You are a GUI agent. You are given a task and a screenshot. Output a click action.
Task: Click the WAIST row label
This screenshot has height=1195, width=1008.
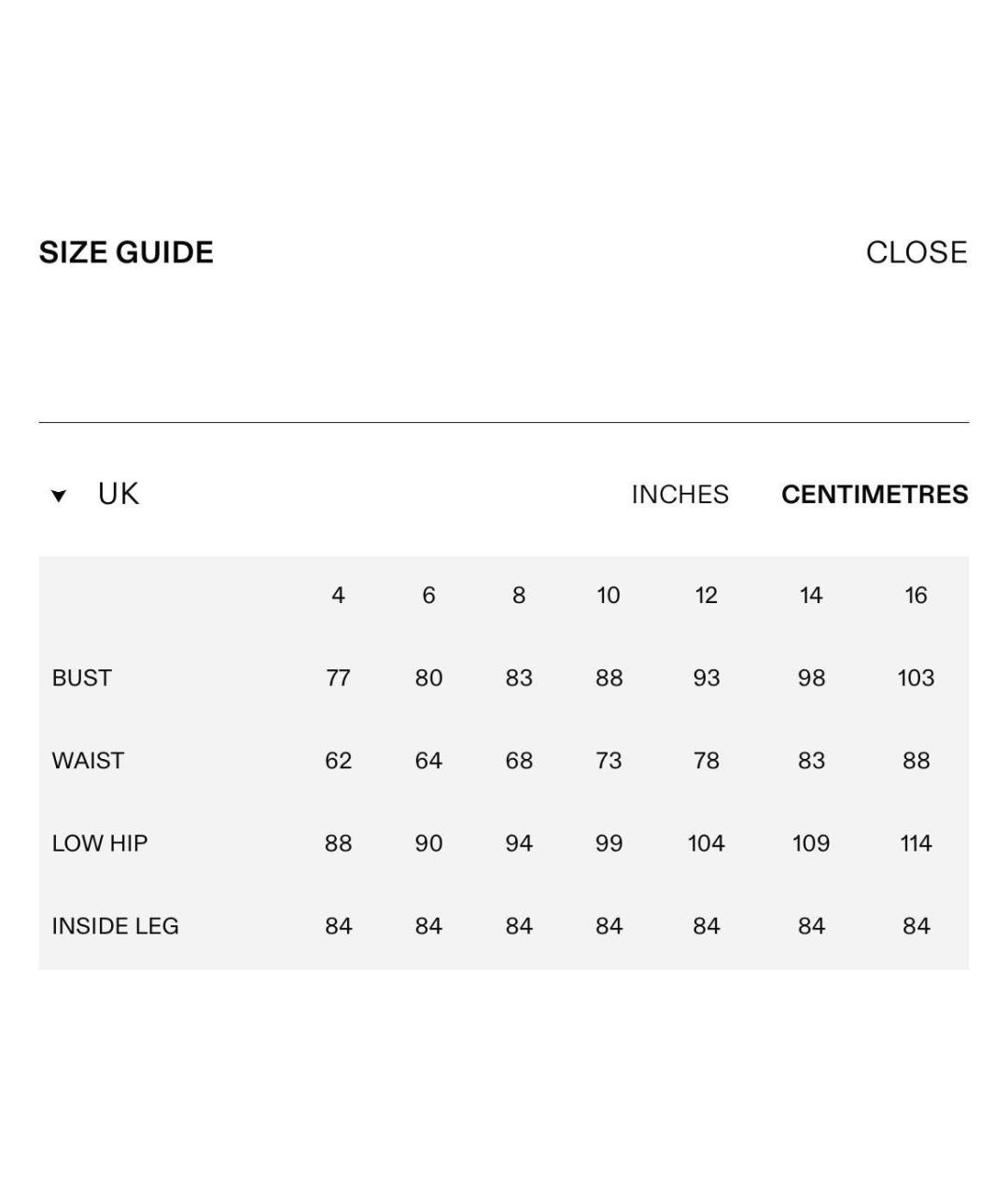coord(88,761)
